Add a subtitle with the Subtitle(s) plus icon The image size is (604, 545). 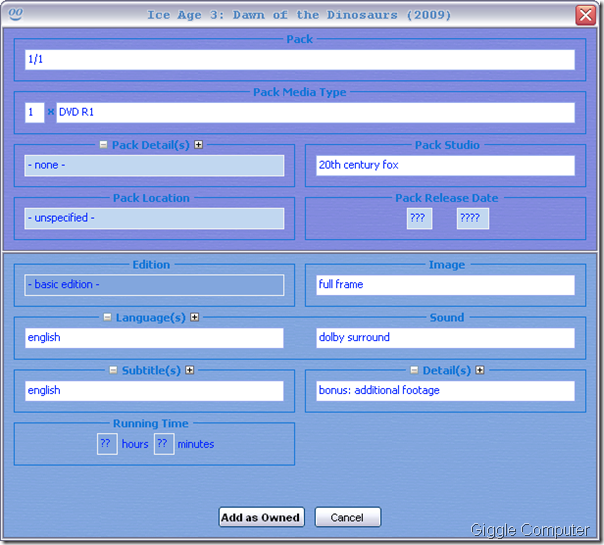point(190,370)
